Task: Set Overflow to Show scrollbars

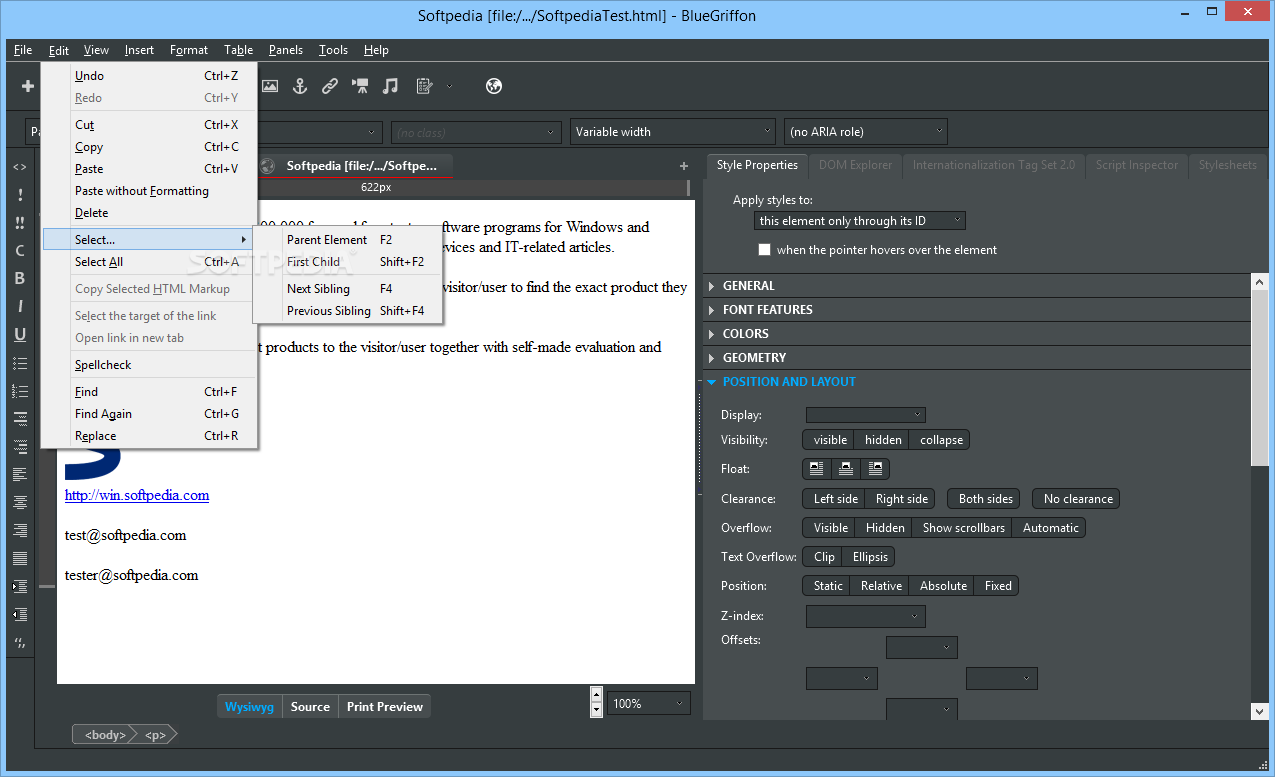Action: point(963,528)
